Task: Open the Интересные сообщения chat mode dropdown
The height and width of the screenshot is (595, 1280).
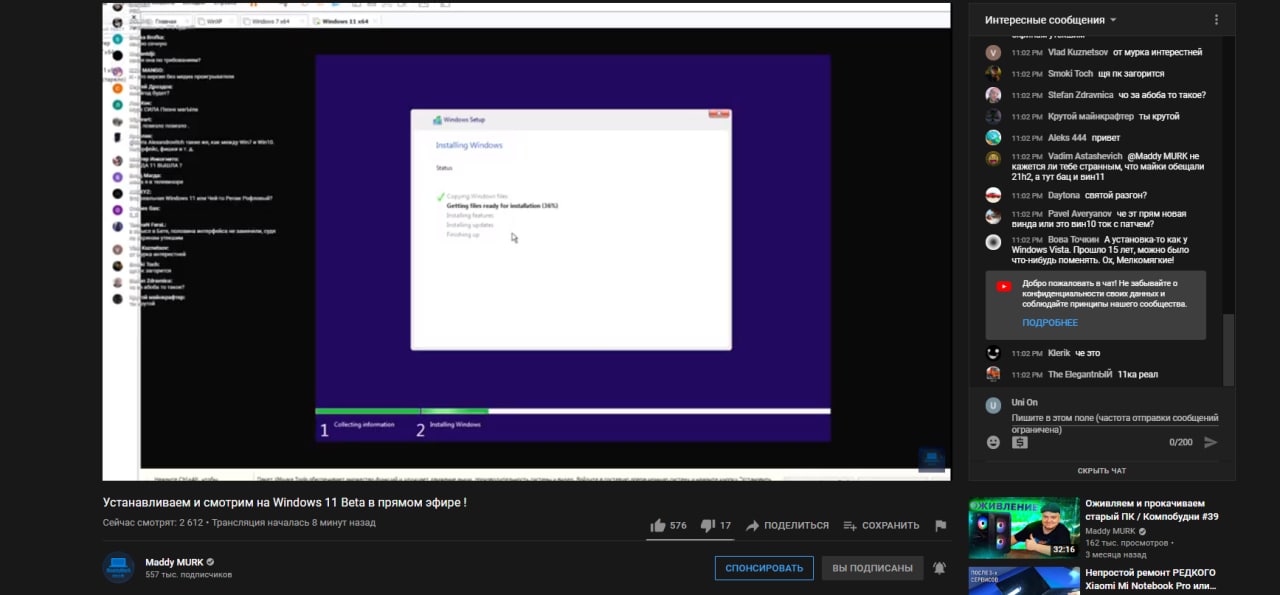Action: coord(1050,20)
